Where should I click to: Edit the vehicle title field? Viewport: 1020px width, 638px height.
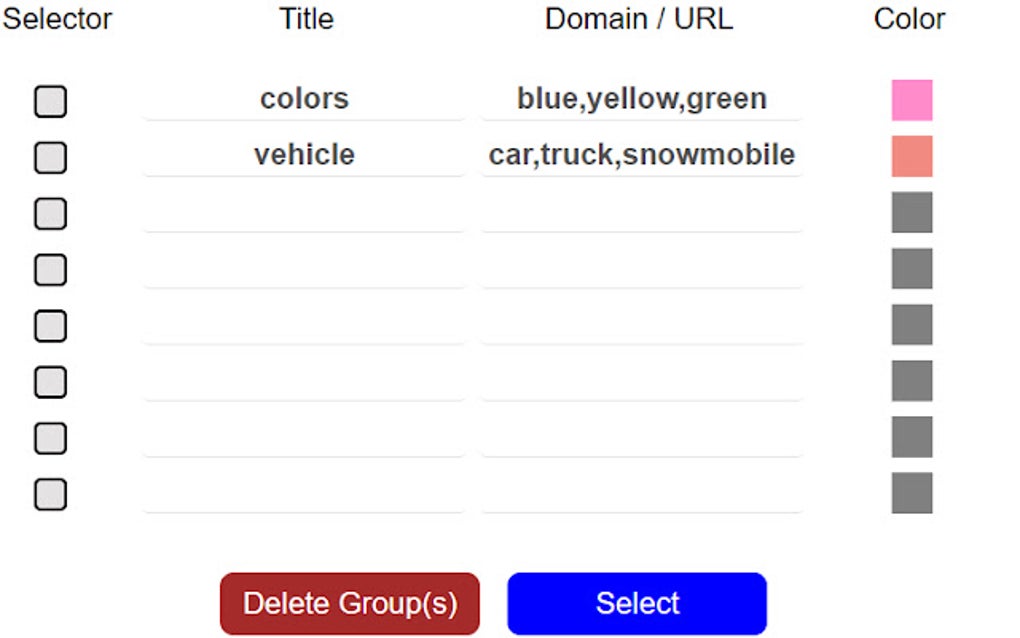(304, 154)
